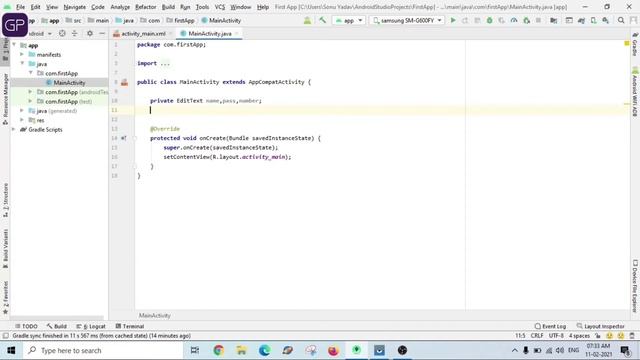Expand the java (generated) folder
The image size is (640, 360).
(x=22, y=111)
